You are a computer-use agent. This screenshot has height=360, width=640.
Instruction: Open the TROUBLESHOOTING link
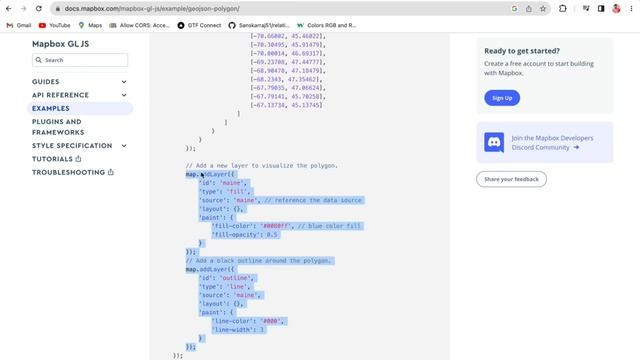(x=69, y=172)
